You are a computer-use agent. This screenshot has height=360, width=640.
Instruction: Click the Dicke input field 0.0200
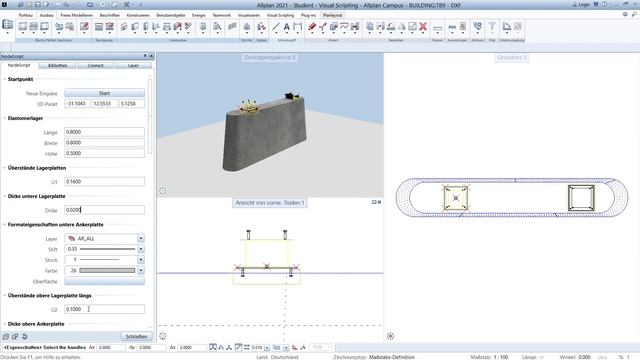point(104,210)
